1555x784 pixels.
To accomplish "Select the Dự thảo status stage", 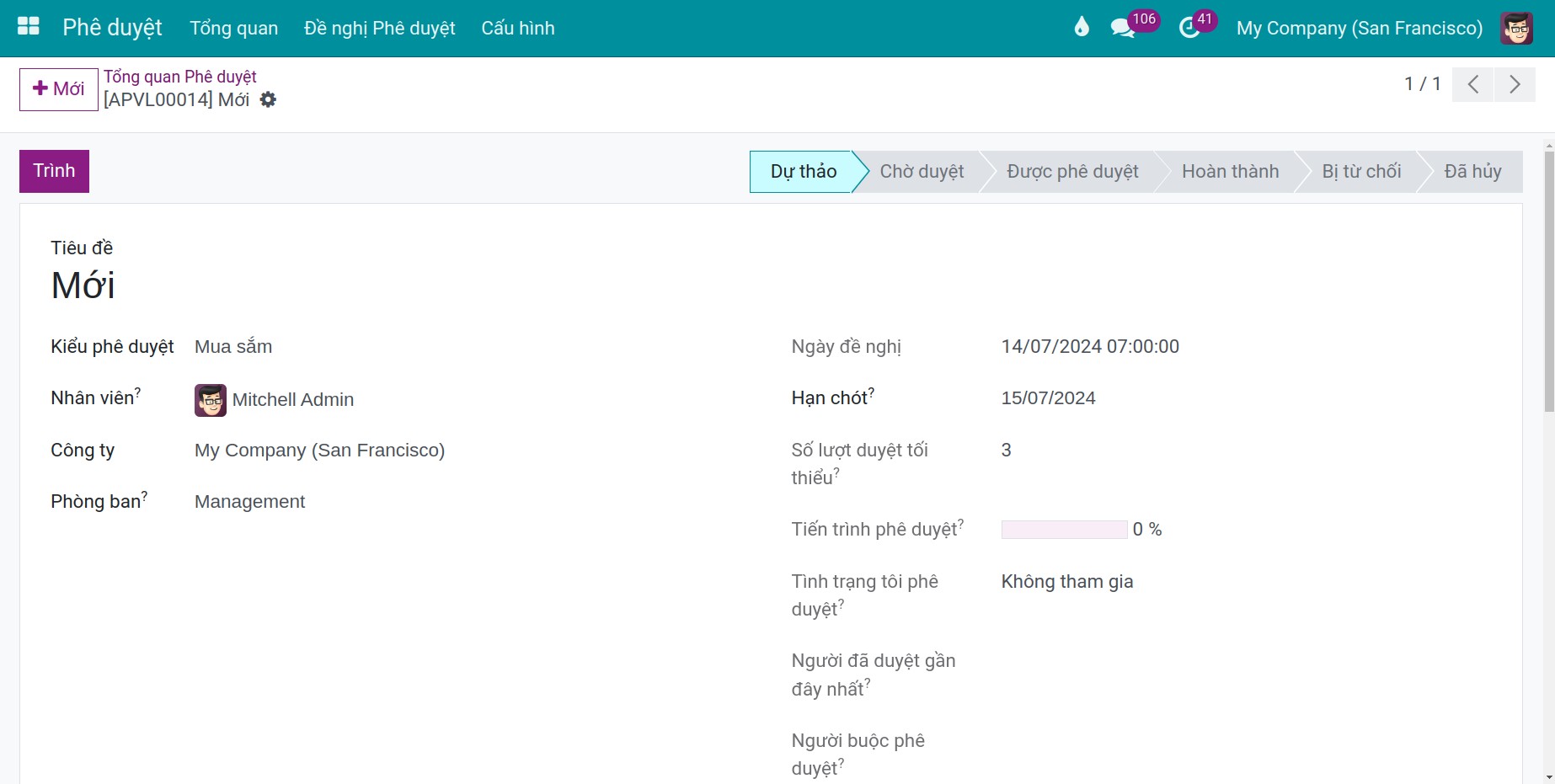I will tap(803, 172).
